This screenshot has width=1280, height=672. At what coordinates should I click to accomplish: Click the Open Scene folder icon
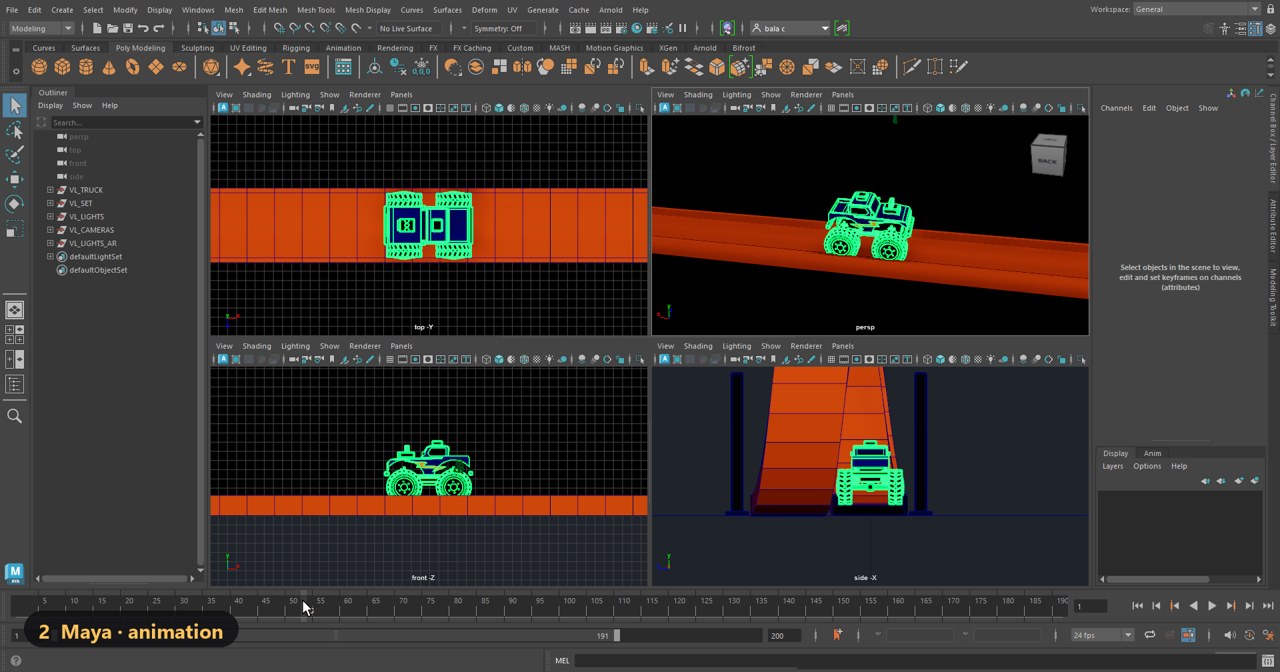pos(111,28)
